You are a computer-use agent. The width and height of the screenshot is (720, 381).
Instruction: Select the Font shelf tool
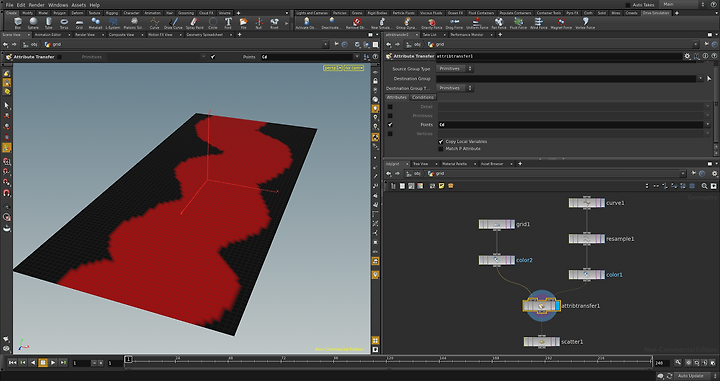(228, 23)
